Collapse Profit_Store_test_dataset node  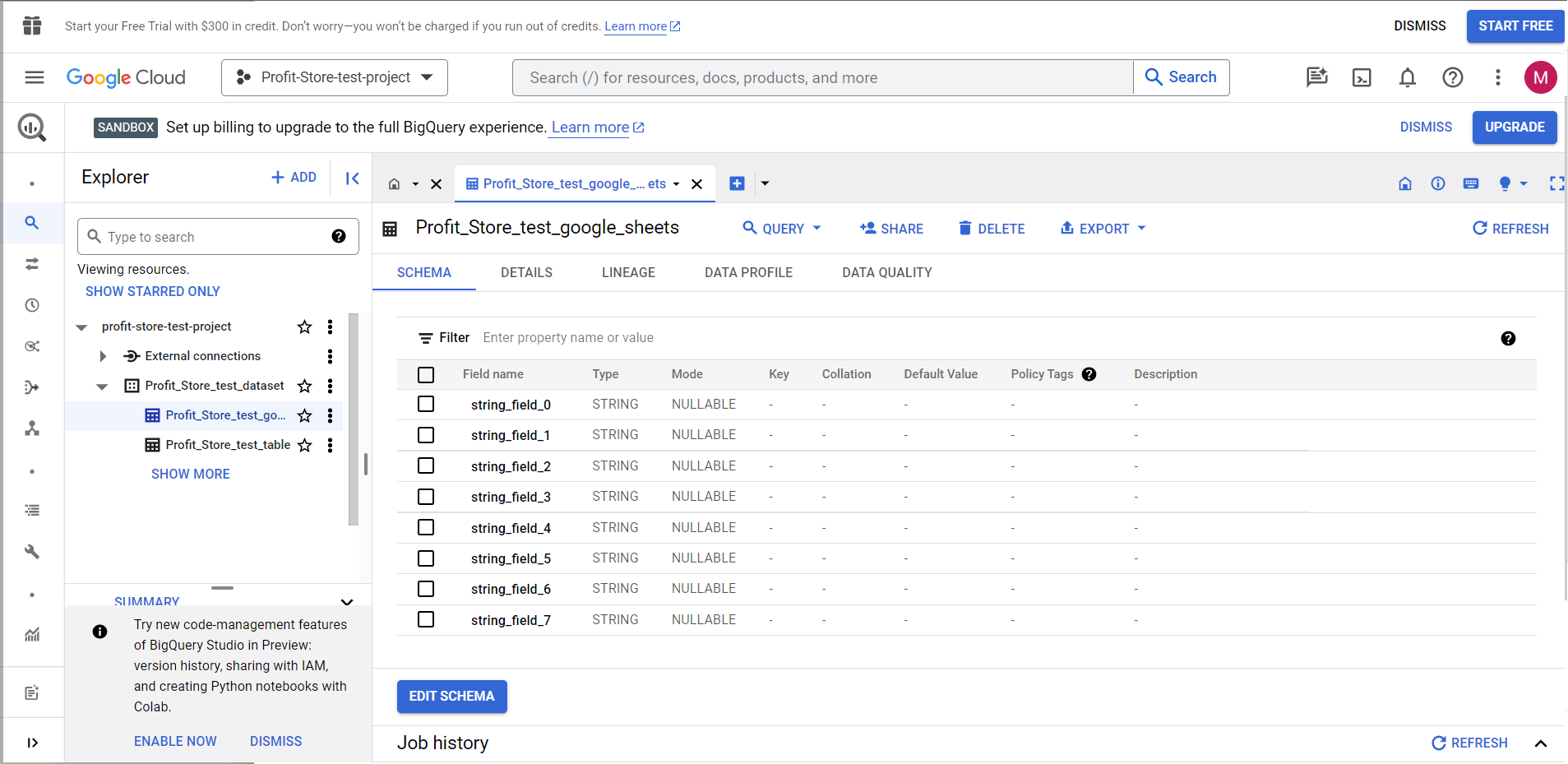coord(102,387)
